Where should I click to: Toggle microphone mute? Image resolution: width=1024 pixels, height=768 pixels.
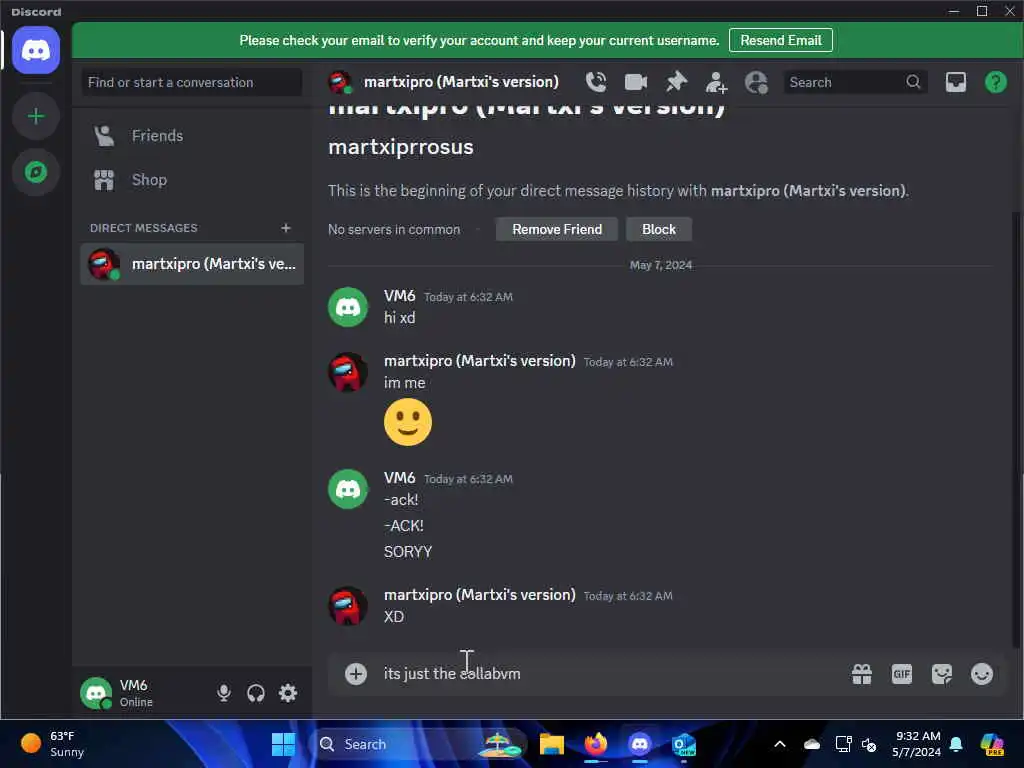click(x=223, y=693)
